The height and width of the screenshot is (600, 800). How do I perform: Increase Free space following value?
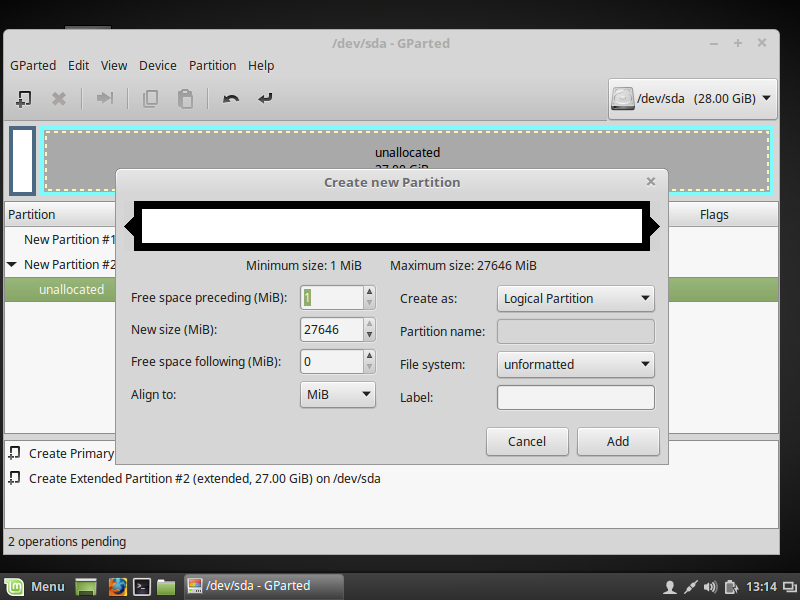(x=369, y=356)
